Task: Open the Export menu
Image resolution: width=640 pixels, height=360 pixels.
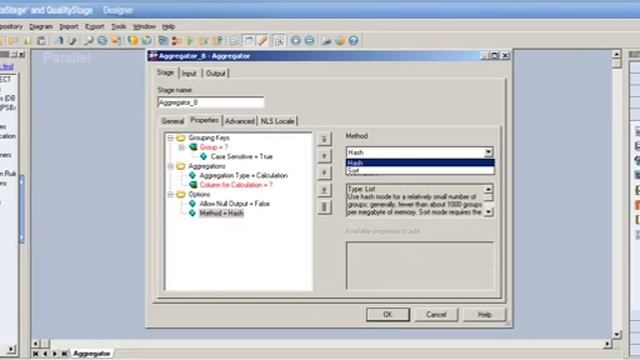Action: (x=95, y=27)
